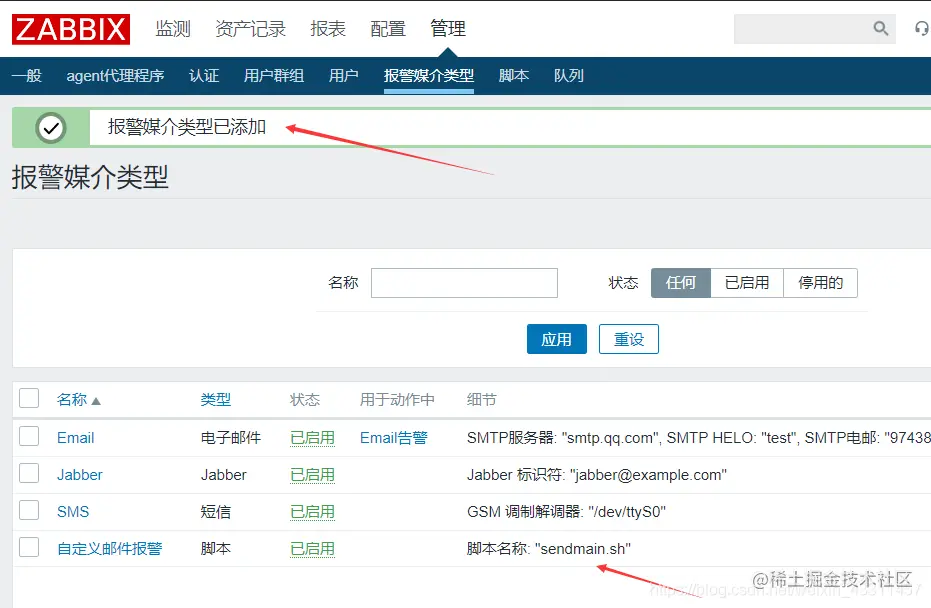Go to the 用户 submenu

[x=343, y=75]
